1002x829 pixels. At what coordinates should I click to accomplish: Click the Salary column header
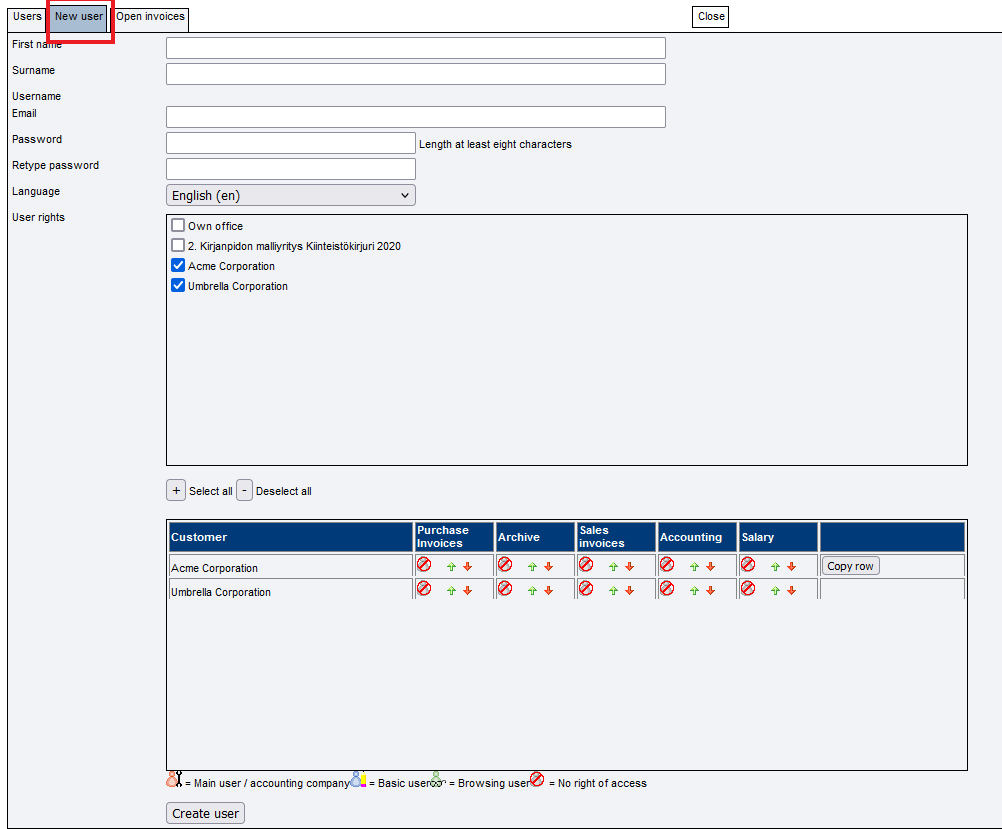click(778, 537)
